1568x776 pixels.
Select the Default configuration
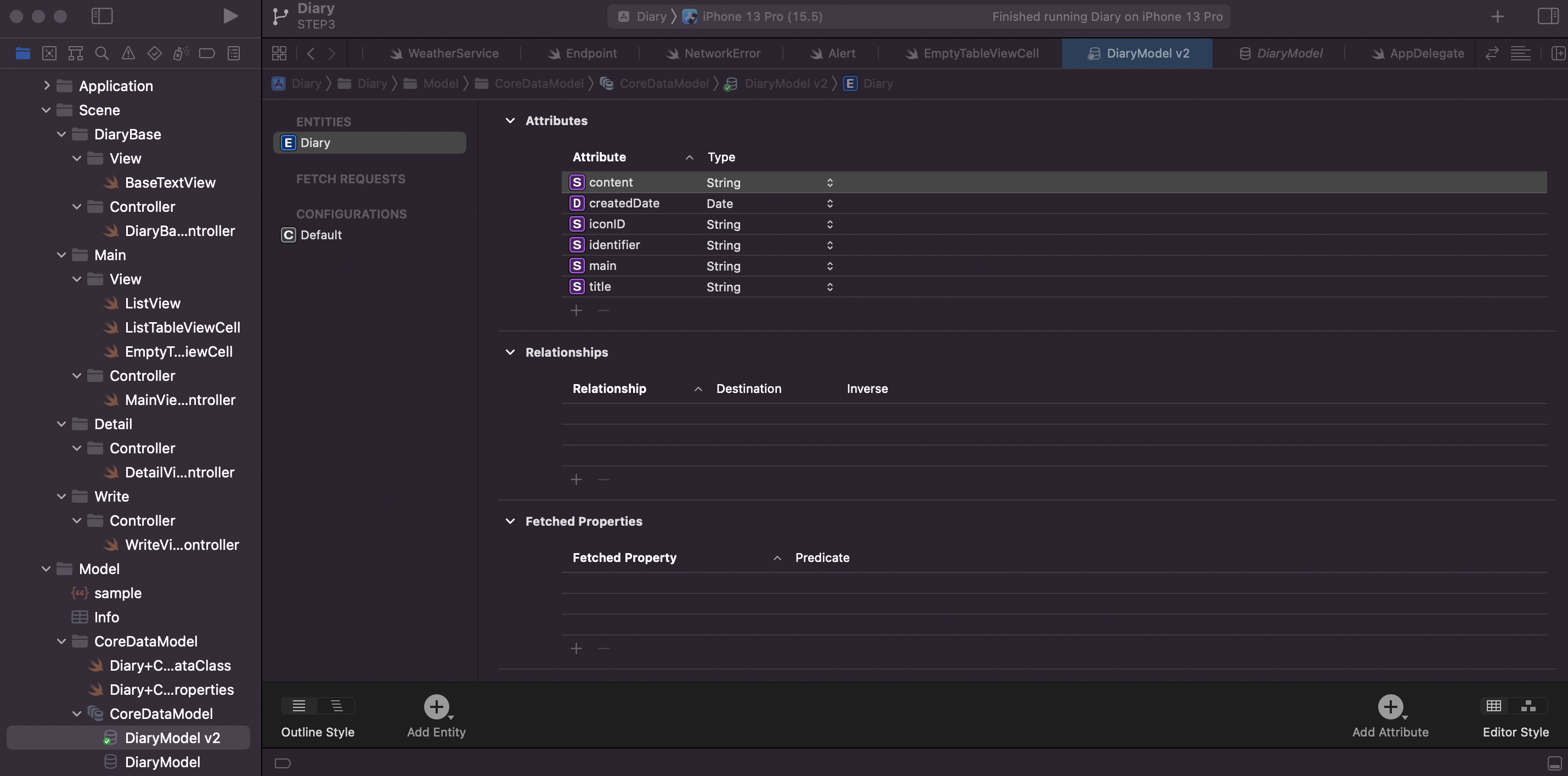click(x=321, y=235)
